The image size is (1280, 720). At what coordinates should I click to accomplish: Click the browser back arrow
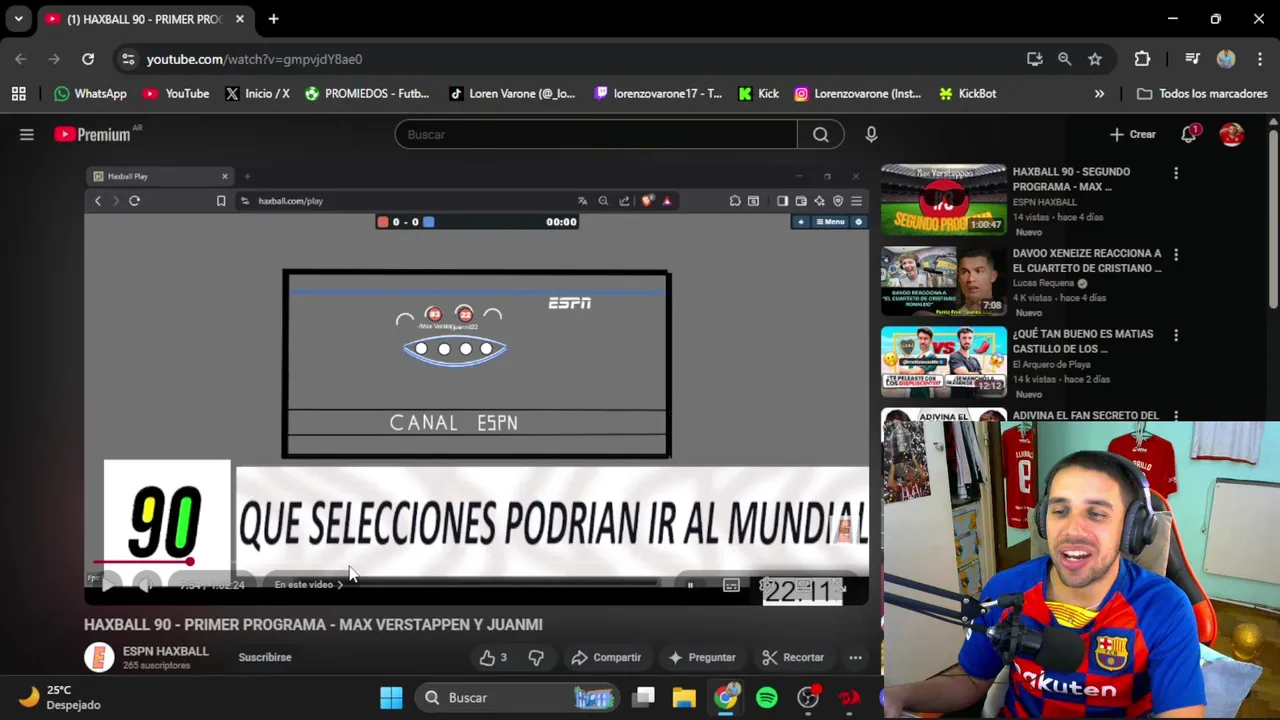tap(21, 59)
